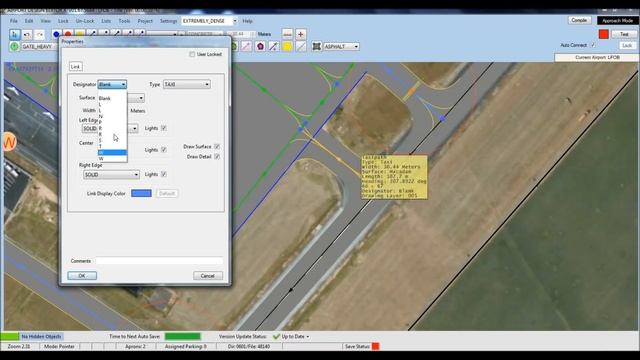This screenshot has width=640, height=360.
Task: Click the Compile button
Action: click(579, 20)
